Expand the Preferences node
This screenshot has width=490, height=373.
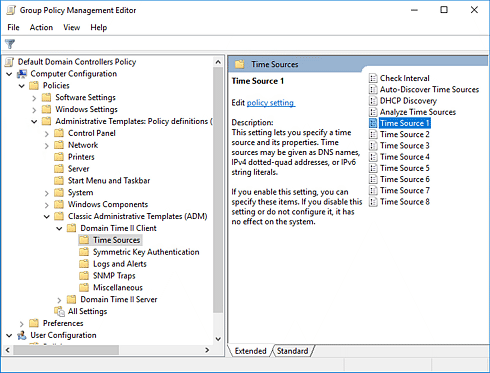[22, 324]
